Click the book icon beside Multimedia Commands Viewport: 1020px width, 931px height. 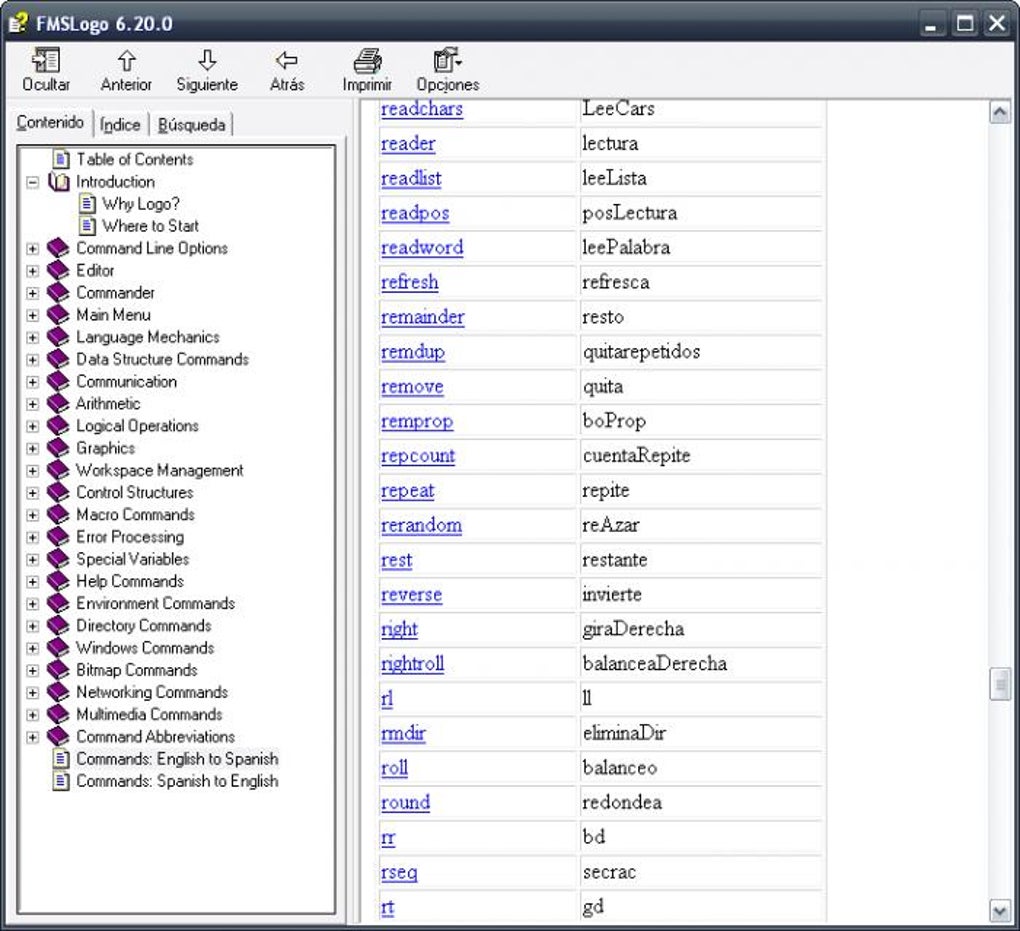tap(59, 714)
